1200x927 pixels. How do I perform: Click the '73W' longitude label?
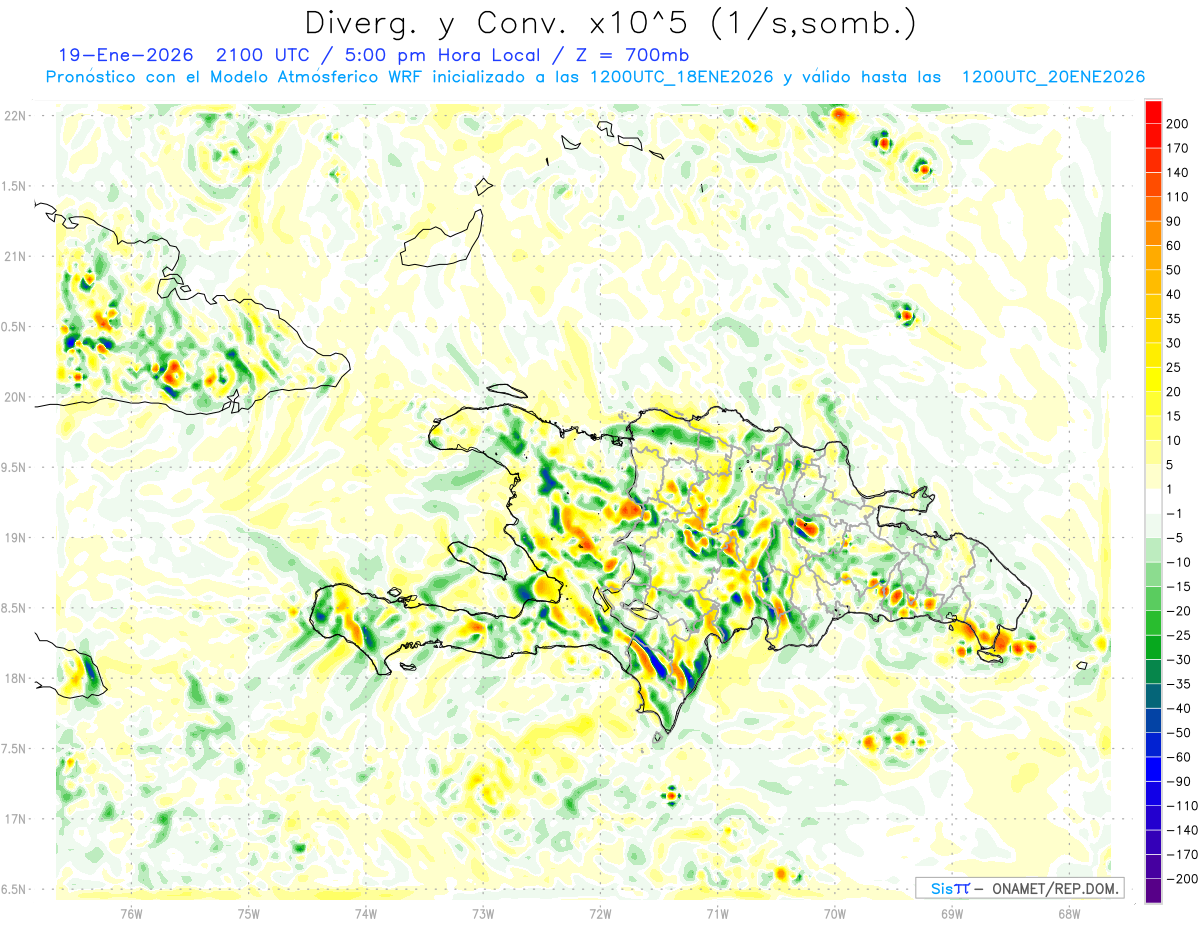click(483, 912)
